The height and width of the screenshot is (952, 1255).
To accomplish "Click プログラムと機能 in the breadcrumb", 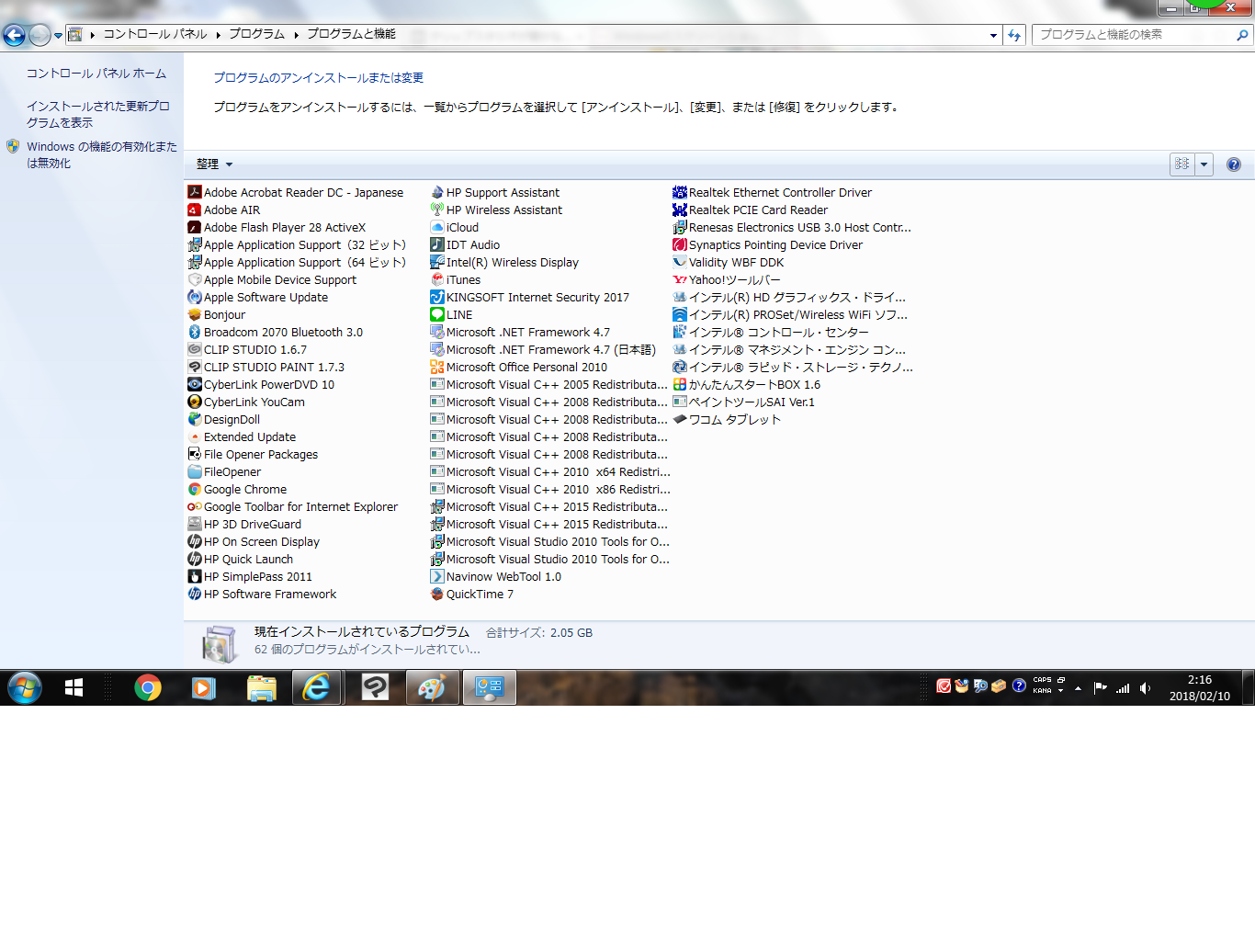I will point(351,34).
